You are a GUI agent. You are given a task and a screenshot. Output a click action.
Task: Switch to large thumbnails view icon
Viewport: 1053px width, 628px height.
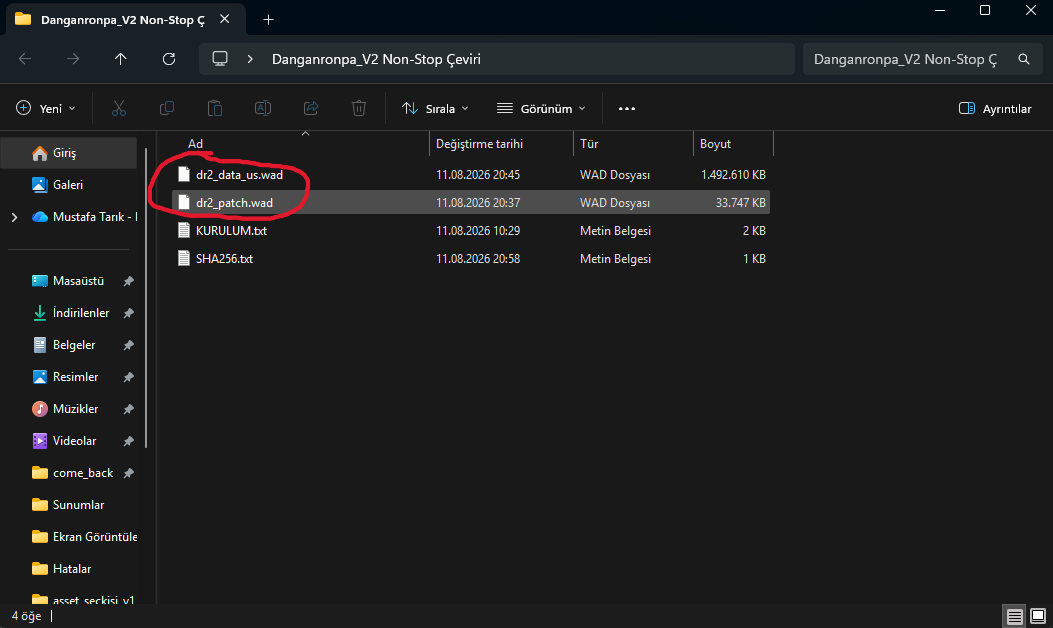pos(1038,616)
